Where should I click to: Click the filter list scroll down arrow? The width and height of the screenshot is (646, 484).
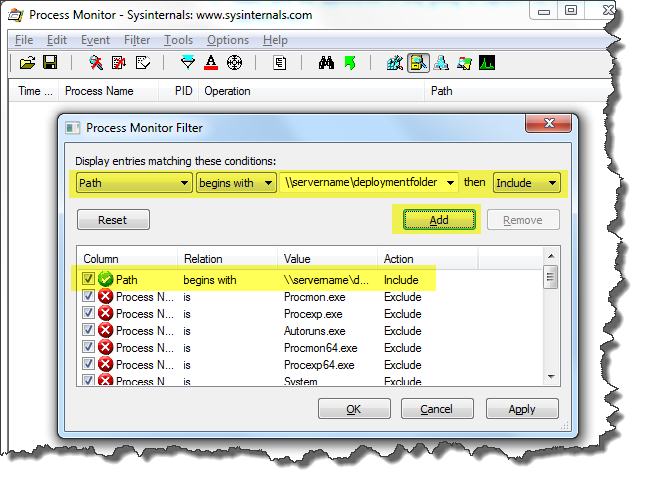pos(552,376)
